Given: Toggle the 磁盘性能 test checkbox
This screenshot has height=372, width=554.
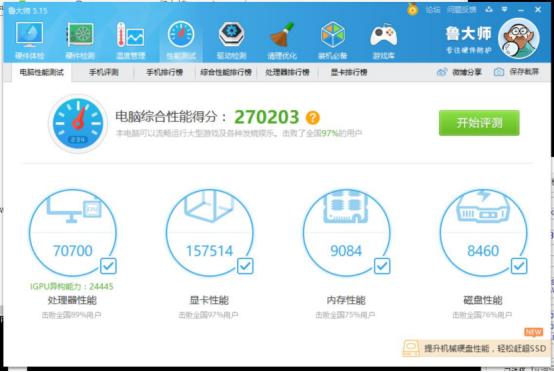Looking at the screenshot, I should point(519,266).
